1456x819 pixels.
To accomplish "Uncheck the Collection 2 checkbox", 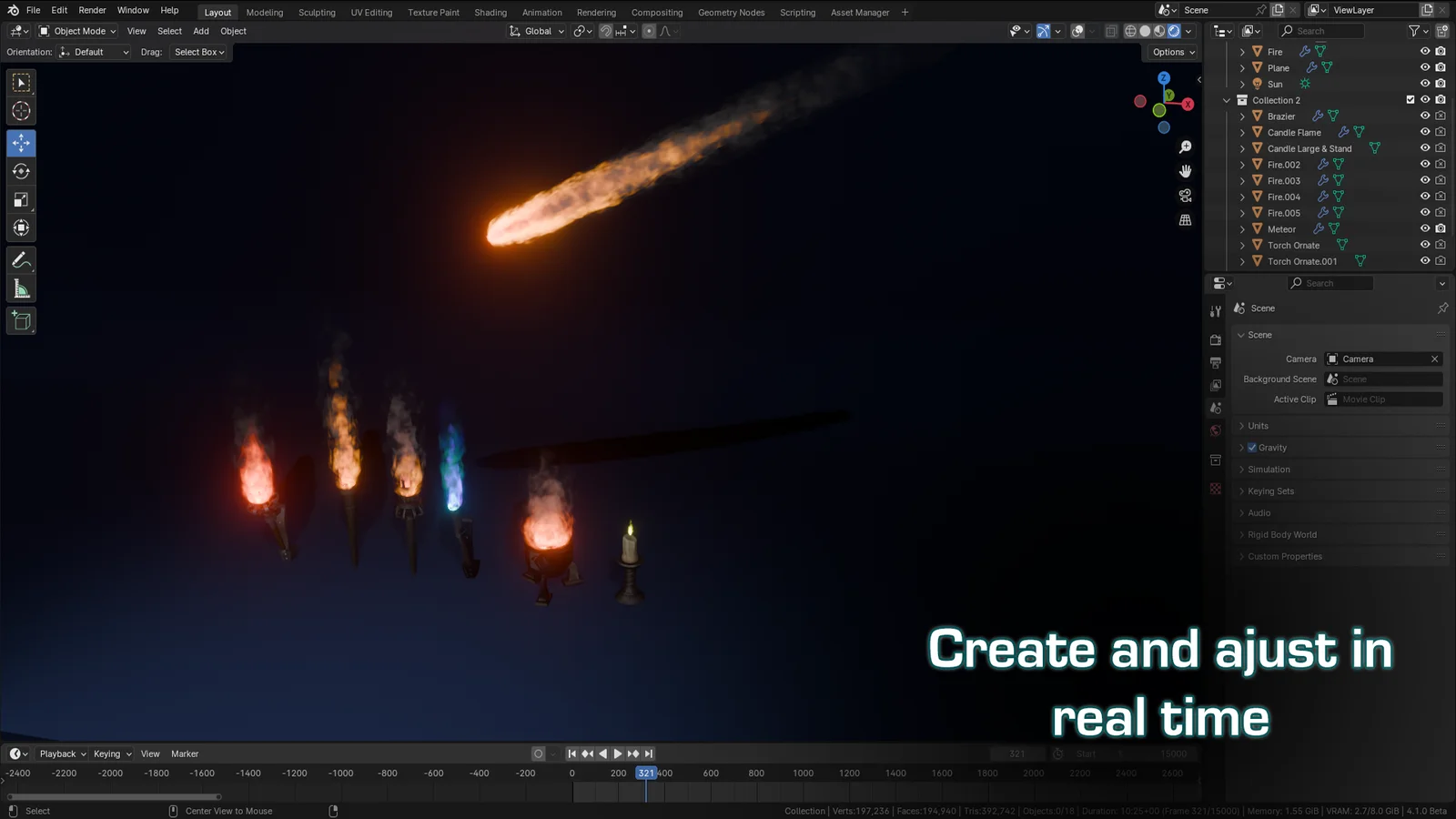I will (x=1410, y=100).
